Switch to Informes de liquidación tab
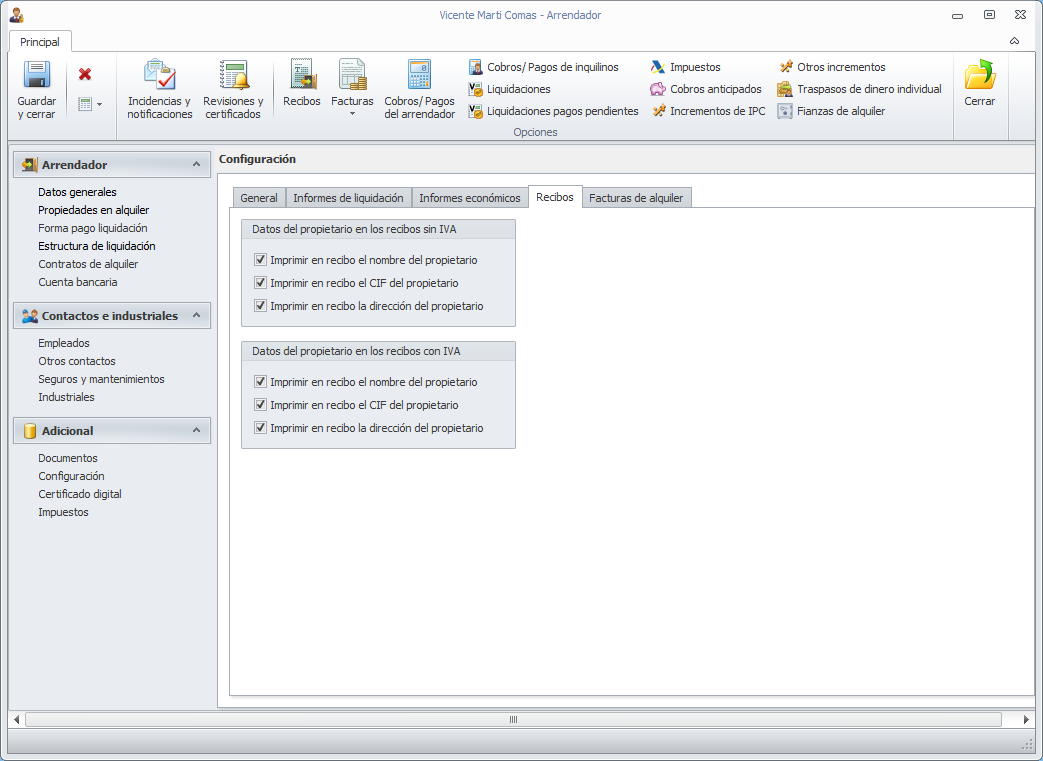This screenshot has width=1043, height=761. (x=349, y=198)
